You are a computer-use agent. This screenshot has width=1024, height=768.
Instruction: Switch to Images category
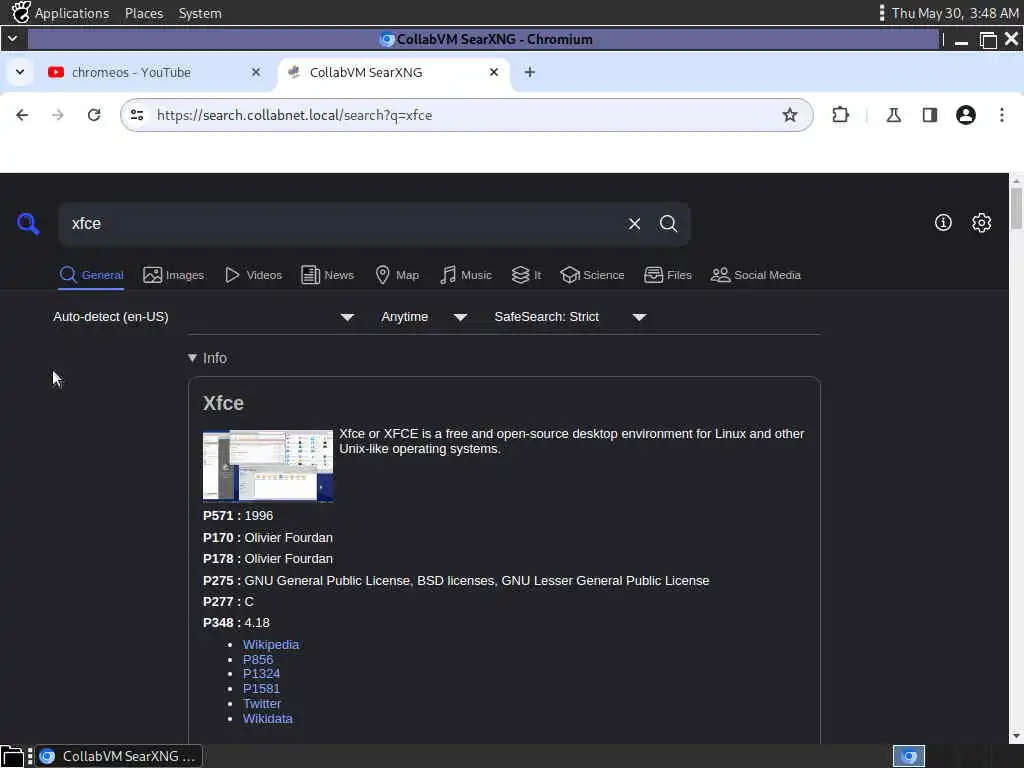click(174, 275)
